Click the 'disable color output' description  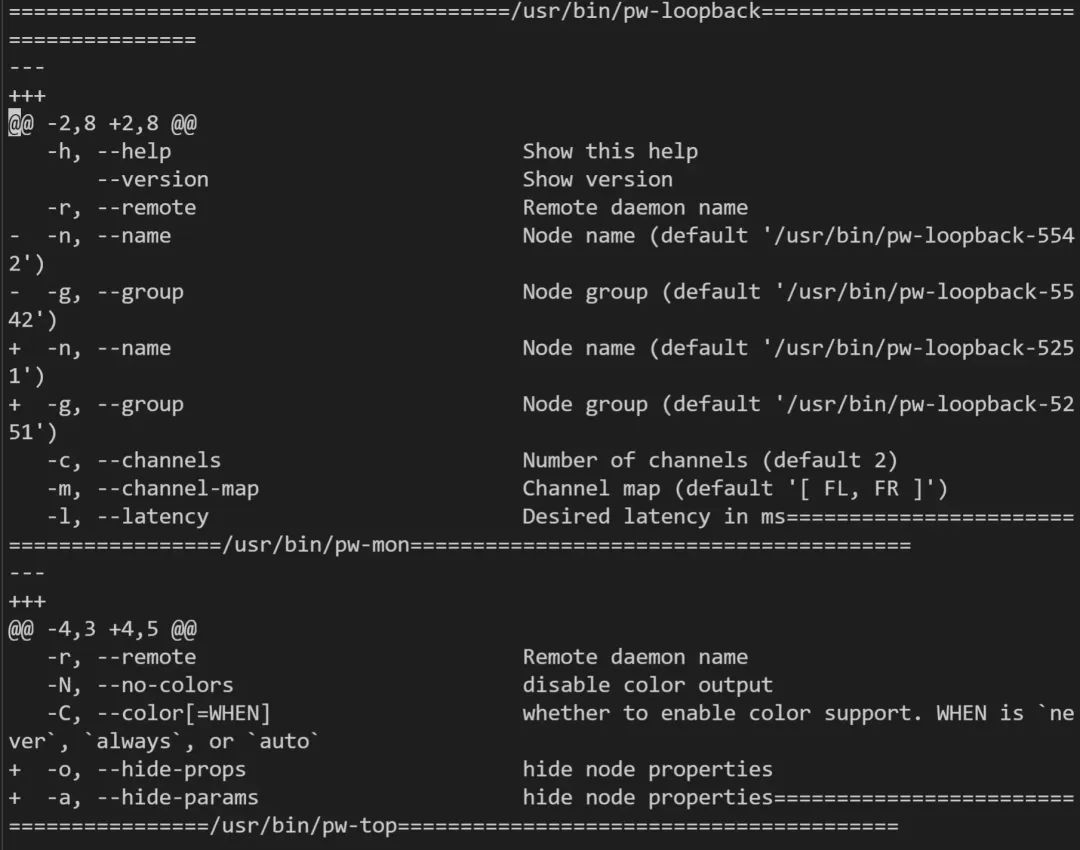(647, 686)
